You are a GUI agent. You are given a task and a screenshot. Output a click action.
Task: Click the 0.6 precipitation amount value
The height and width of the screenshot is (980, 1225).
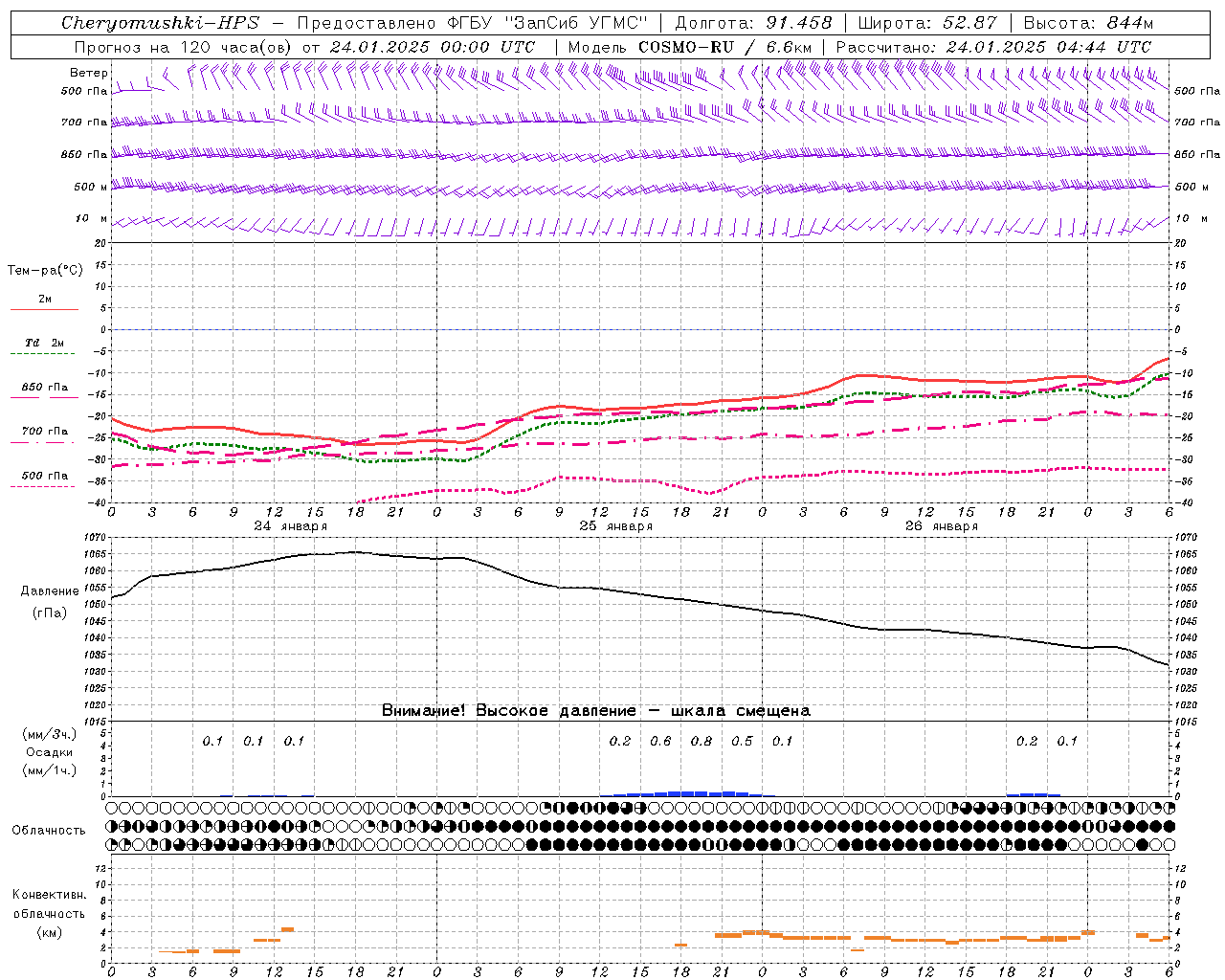tap(660, 742)
